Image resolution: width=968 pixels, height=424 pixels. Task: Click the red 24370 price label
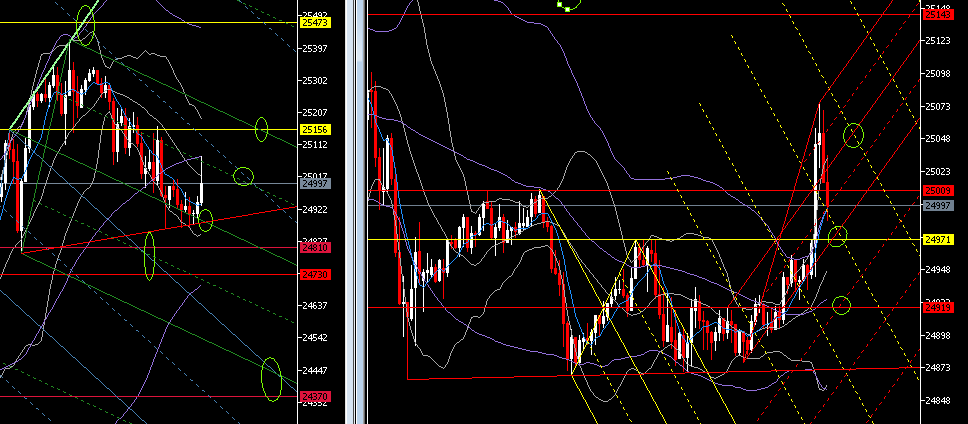coord(315,396)
